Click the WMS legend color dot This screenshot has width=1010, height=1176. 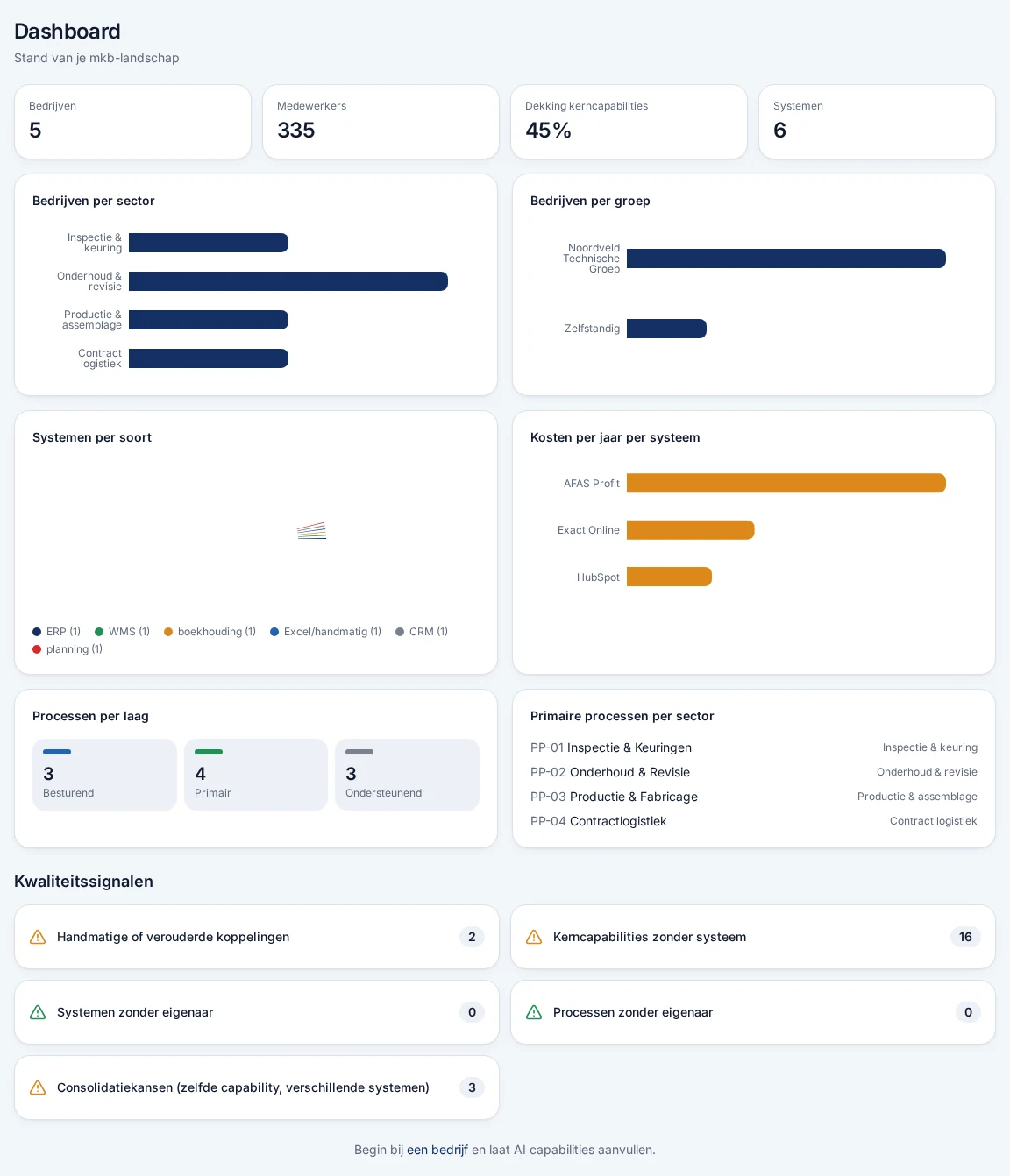pyautogui.click(x=99, y=632)
